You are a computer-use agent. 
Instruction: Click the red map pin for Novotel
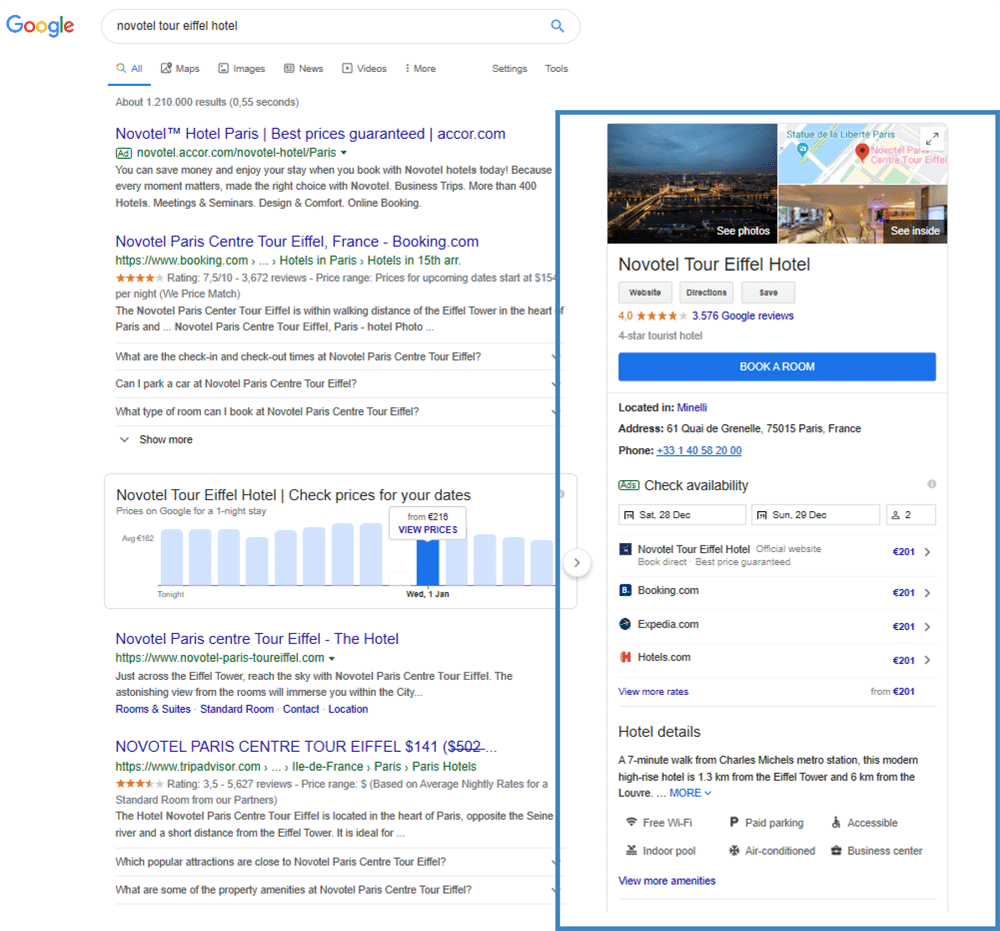pos(862,152)
